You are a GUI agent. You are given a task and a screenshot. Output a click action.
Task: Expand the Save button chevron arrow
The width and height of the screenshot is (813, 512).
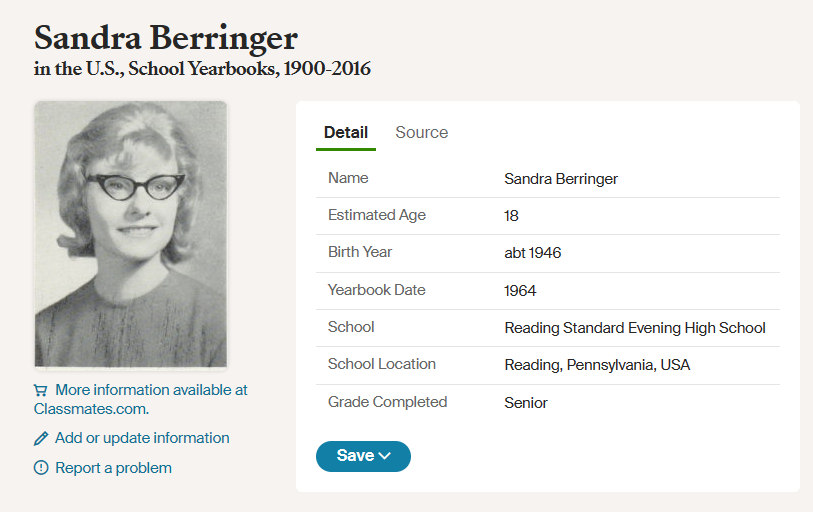pos(384,456)
